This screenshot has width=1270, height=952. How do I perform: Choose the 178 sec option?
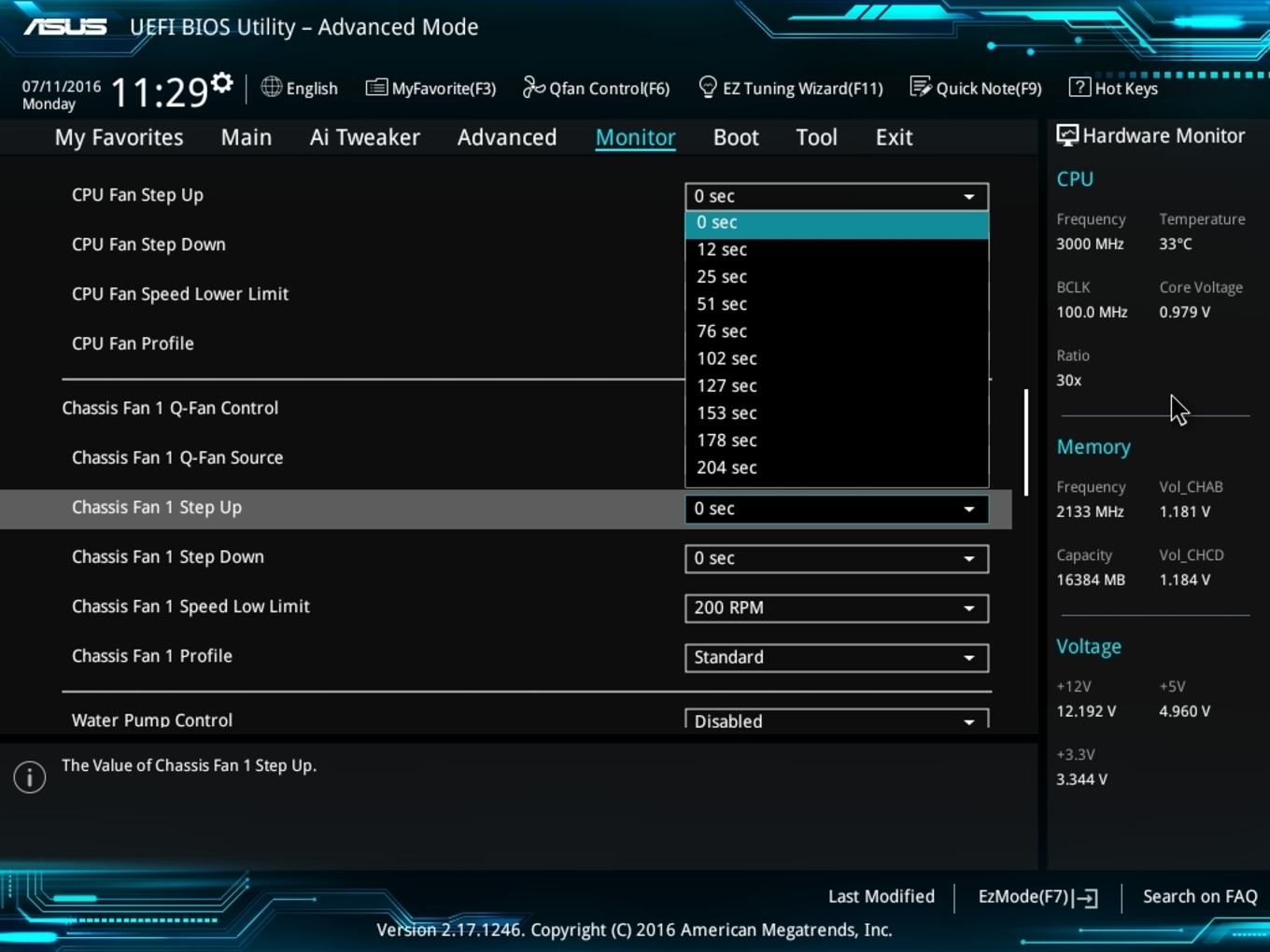(x=837, y=440)
